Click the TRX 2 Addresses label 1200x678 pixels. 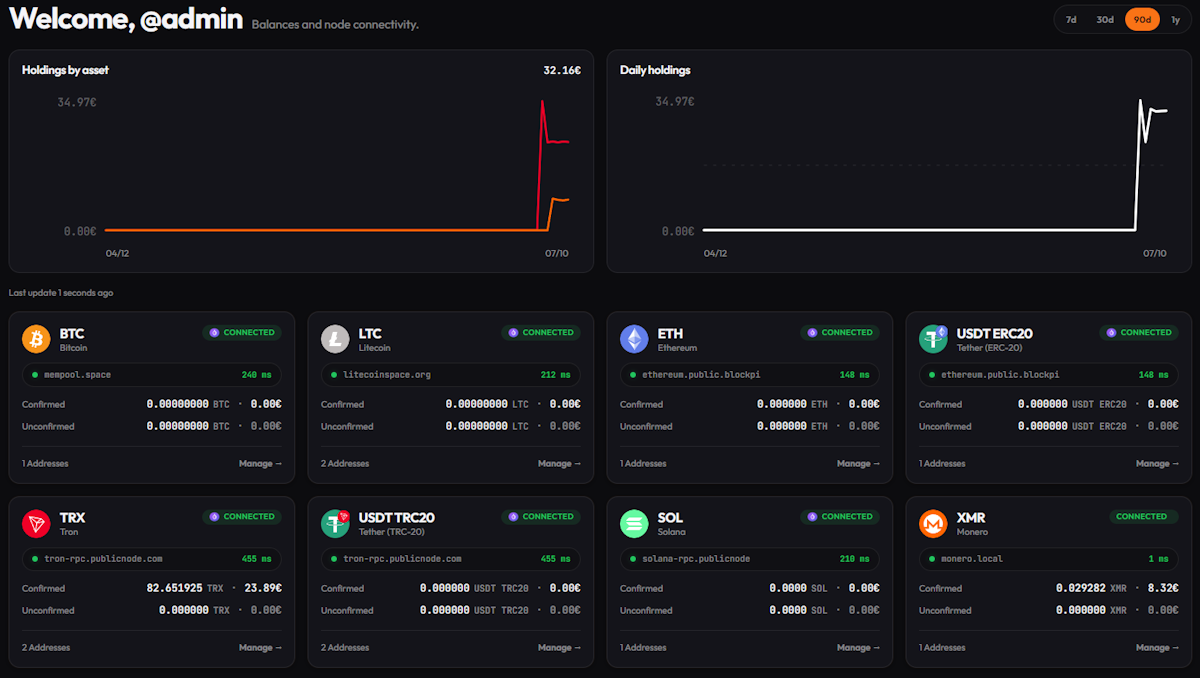coord(46,647)
